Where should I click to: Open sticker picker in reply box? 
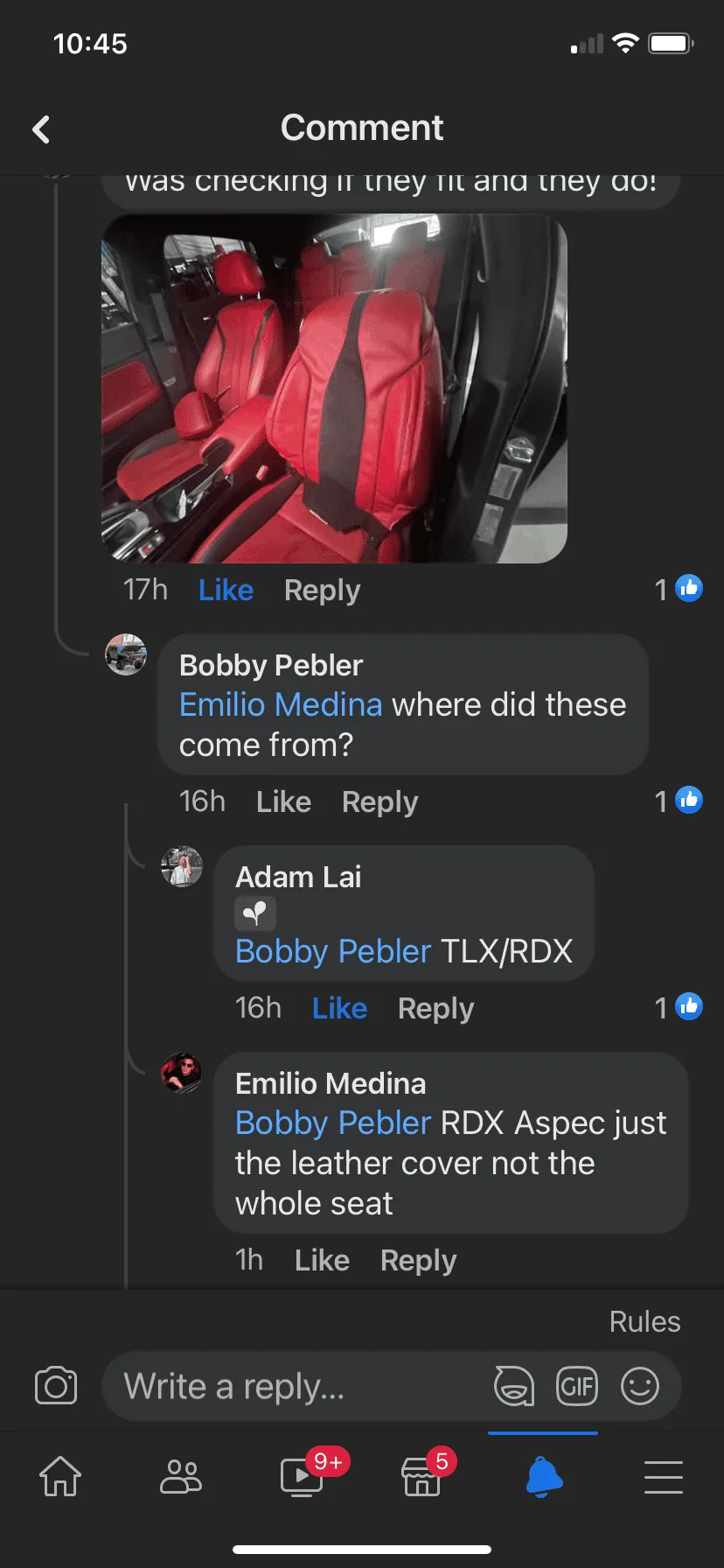(x=514, y=1386)
